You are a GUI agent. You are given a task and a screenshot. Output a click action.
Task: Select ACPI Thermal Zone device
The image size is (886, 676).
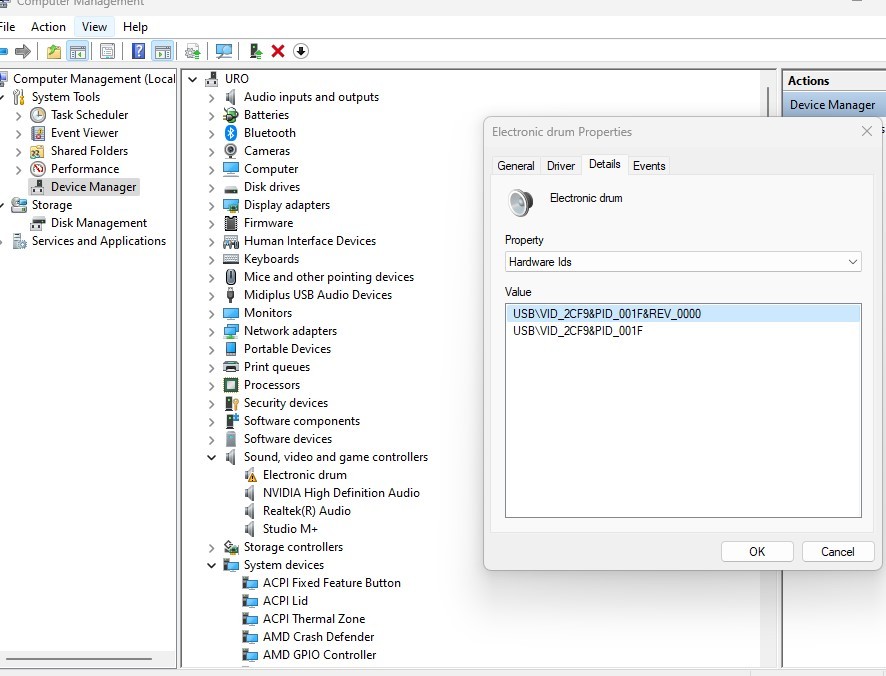tap(314, 619)
